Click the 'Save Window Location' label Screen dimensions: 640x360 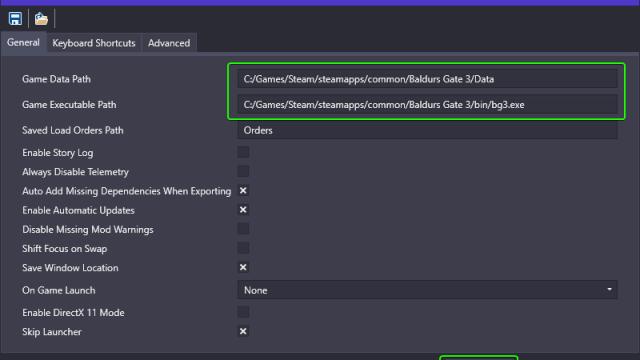pyautogui.click(x=70, y=268)
